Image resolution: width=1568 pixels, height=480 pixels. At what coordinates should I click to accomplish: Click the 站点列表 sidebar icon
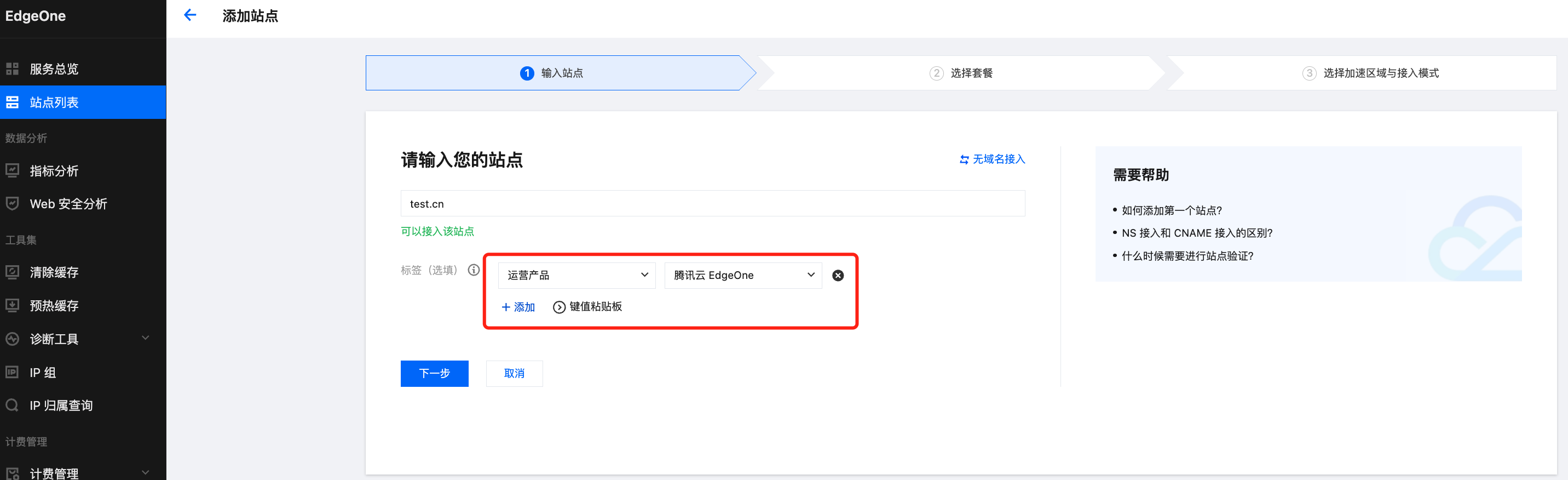pos(12,102)
